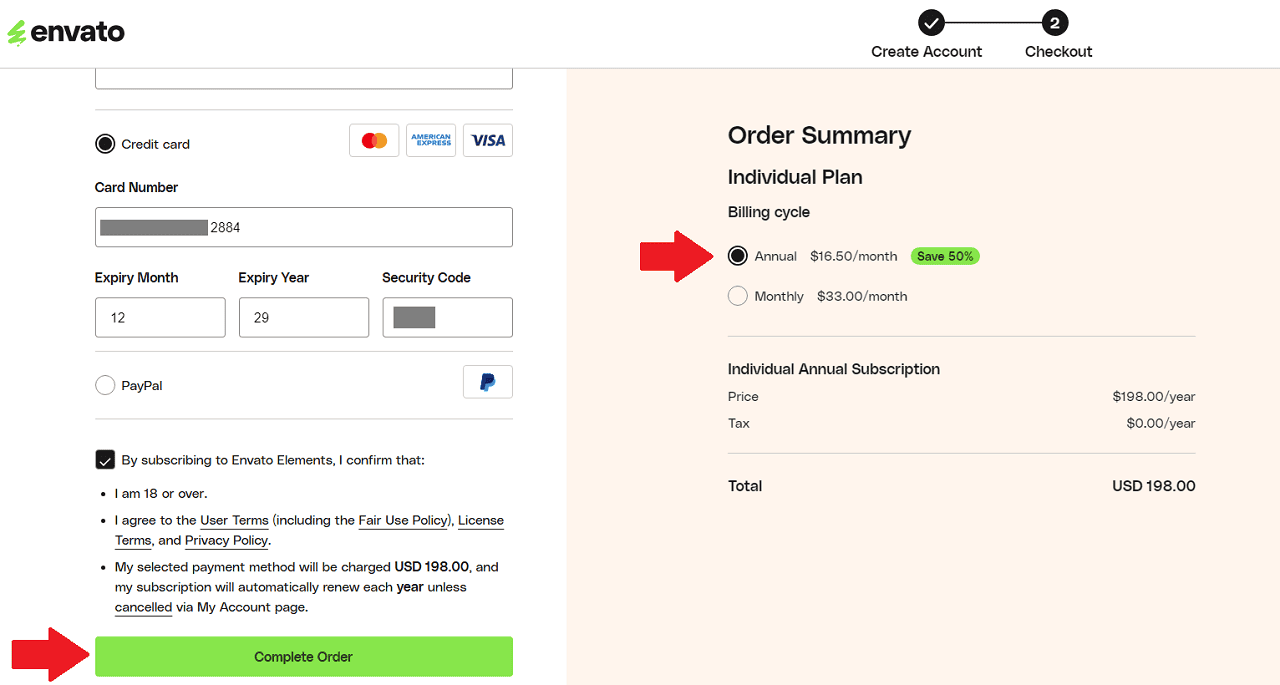Select the PayPal payment option

tap(105, 385)
